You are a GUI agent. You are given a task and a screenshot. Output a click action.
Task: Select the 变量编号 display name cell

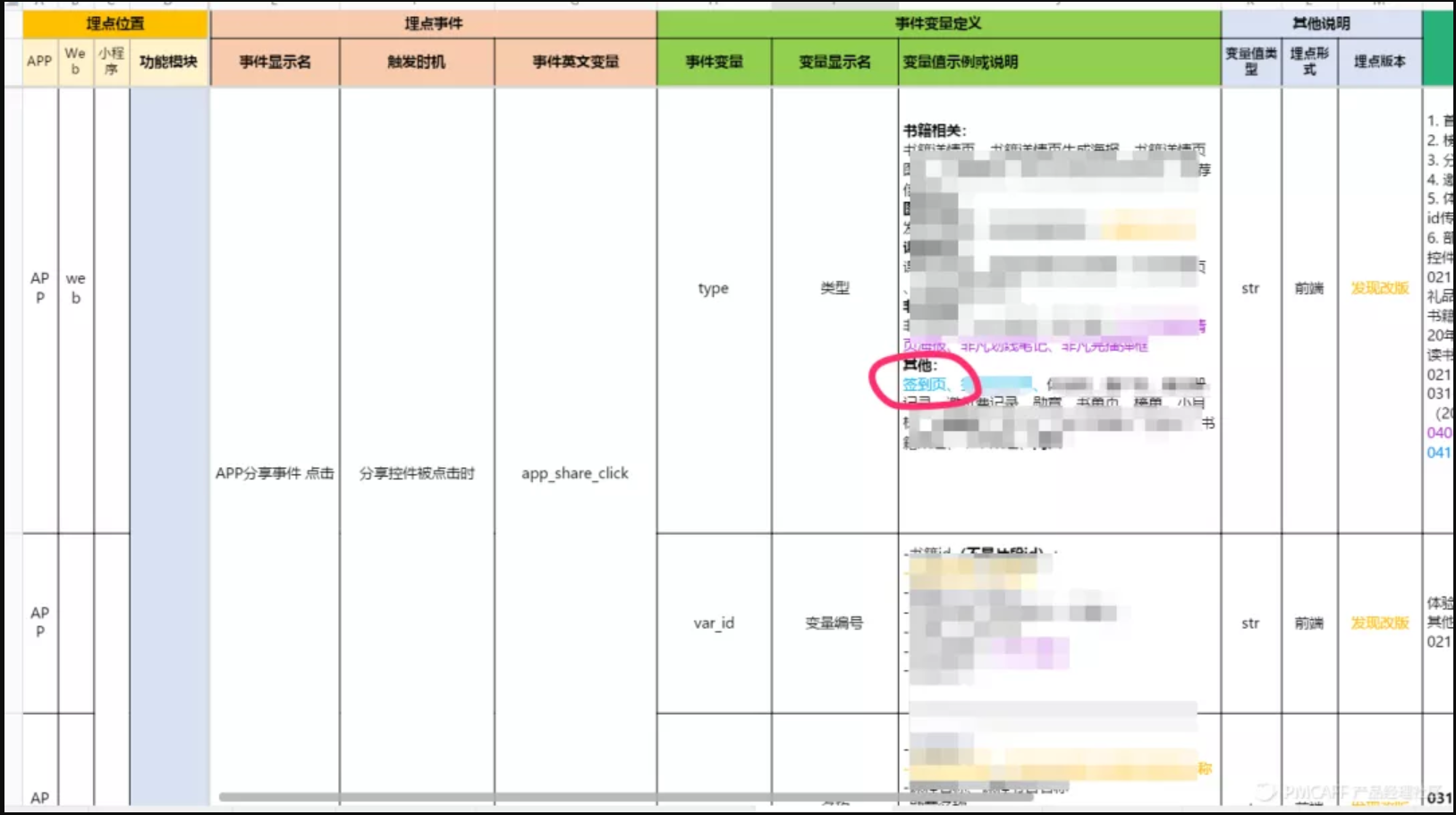pos(834,623)
